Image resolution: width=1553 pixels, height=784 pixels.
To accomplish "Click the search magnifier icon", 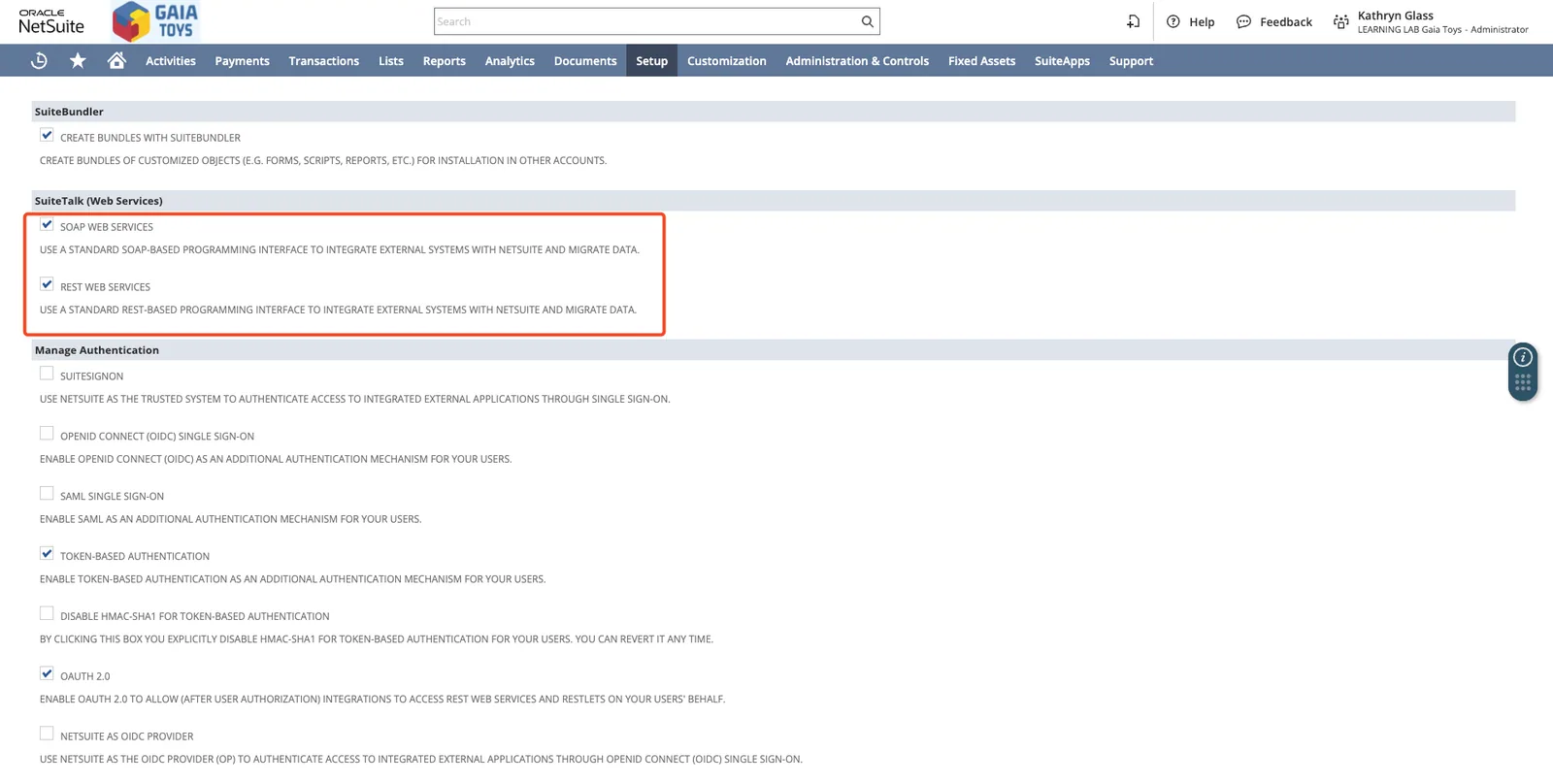I will point(867,21).
